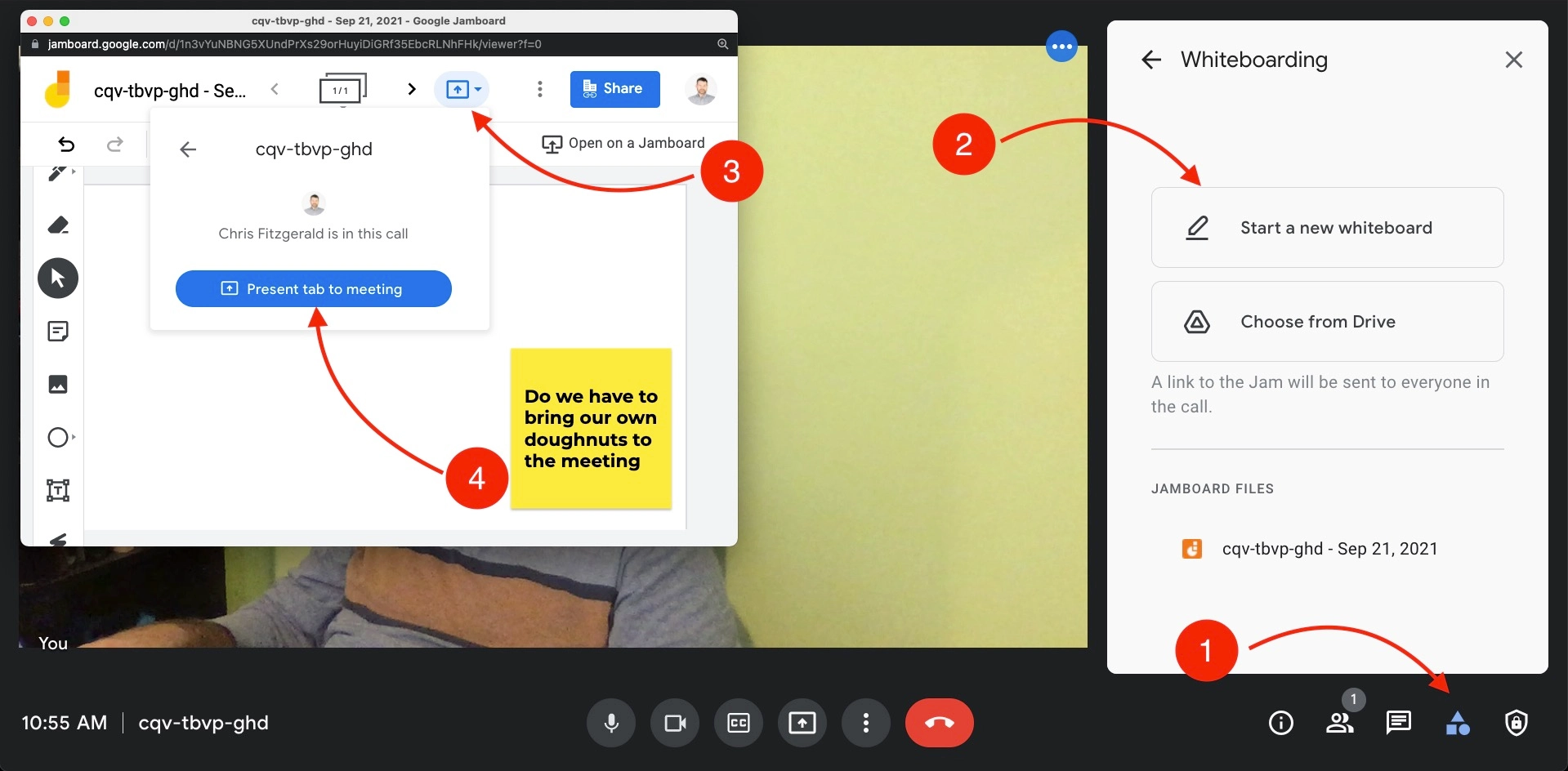Image resolution: width=1568 pixels, height=771 pixels.
Task: Click the meeting code cqv-tbvp-ghd in bottom bar
Action: (x=203, y=723)
